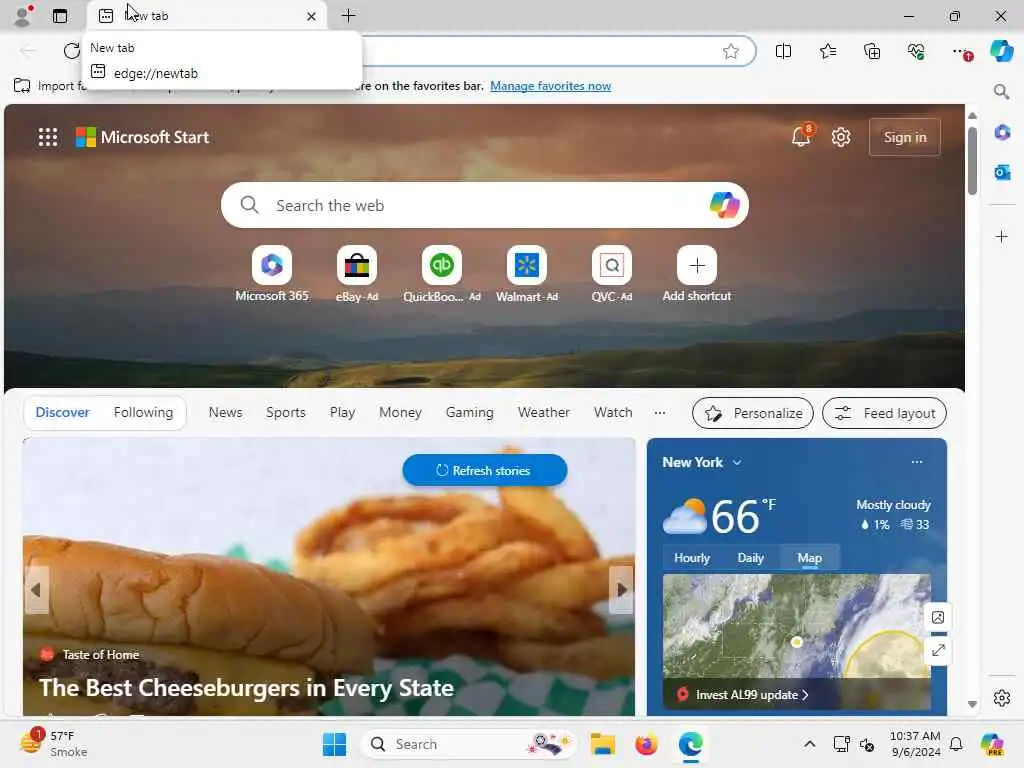The width and height of the screenshot is (1024, 768).
Task: Open notifications bell in Microsoft Start
Action: pyautogui.click(x=801, y=136)
